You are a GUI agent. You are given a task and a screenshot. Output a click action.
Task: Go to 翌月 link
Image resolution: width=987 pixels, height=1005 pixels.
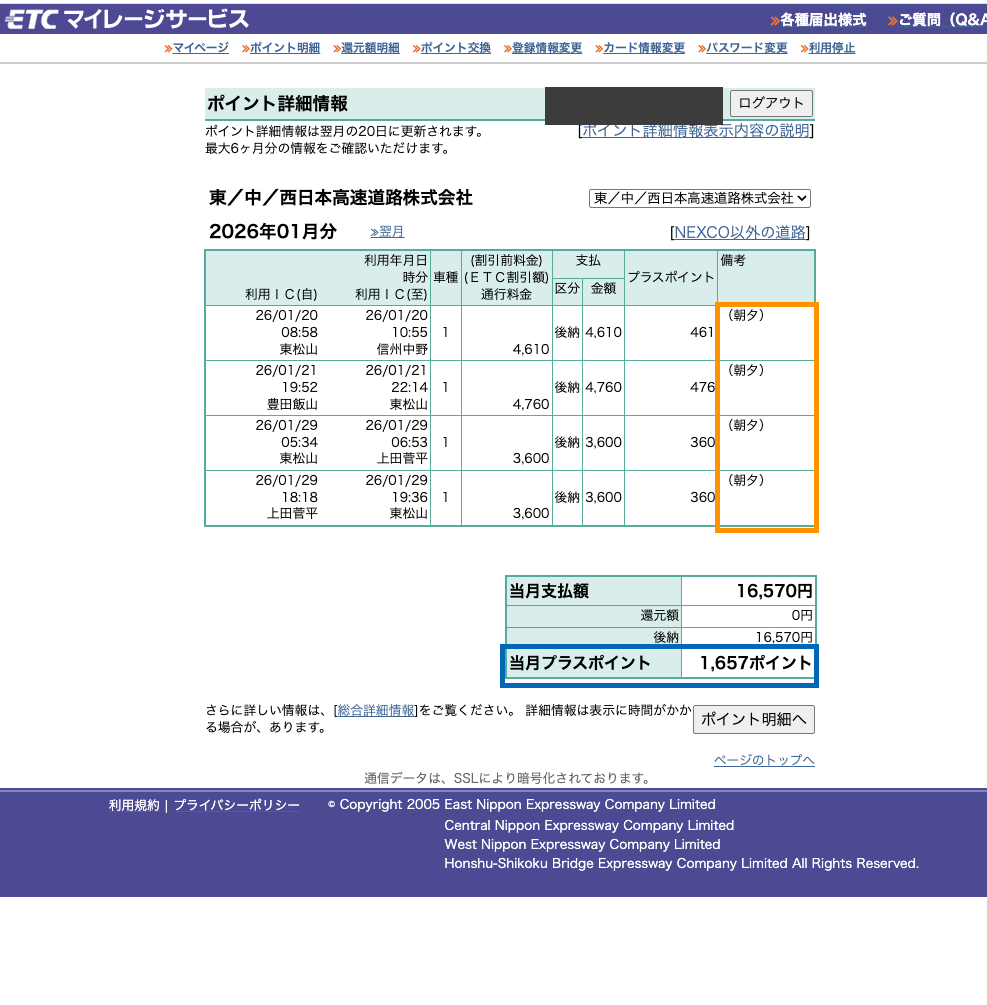387,232
